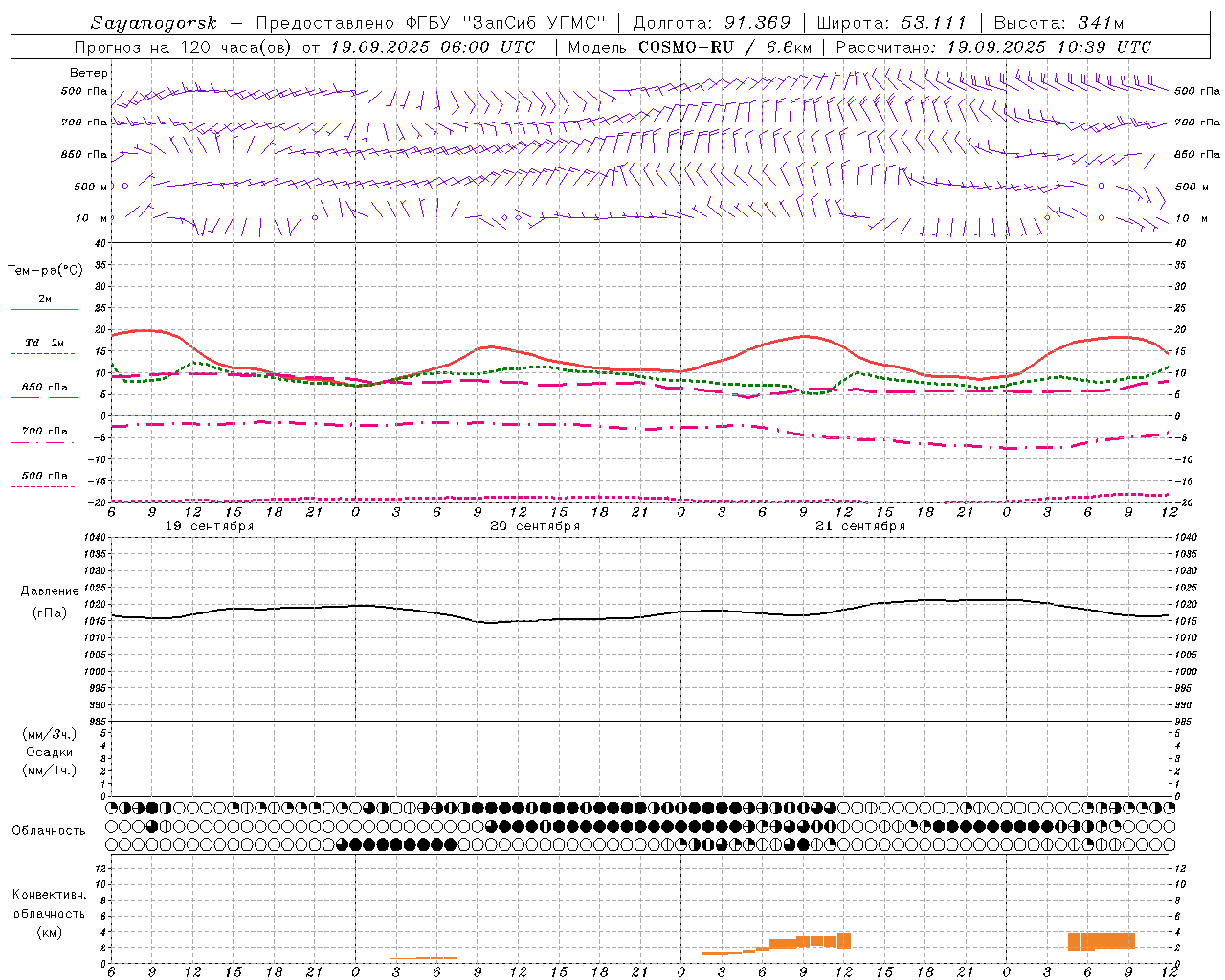Click the 'Широта: 53.111' value
The width and height of the screenshot is (1225, 980).
pos(892,23)
